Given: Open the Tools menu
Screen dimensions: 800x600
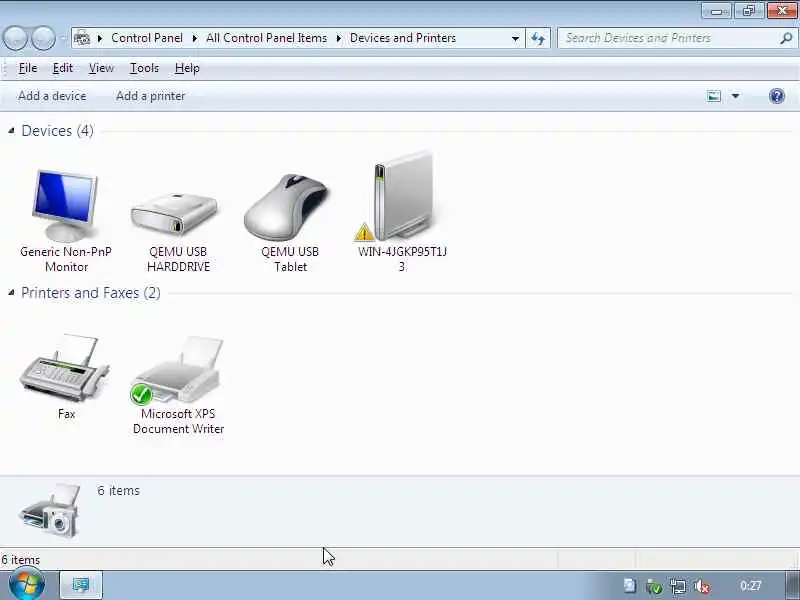Looking at the screenshot, I should (144, 68).
